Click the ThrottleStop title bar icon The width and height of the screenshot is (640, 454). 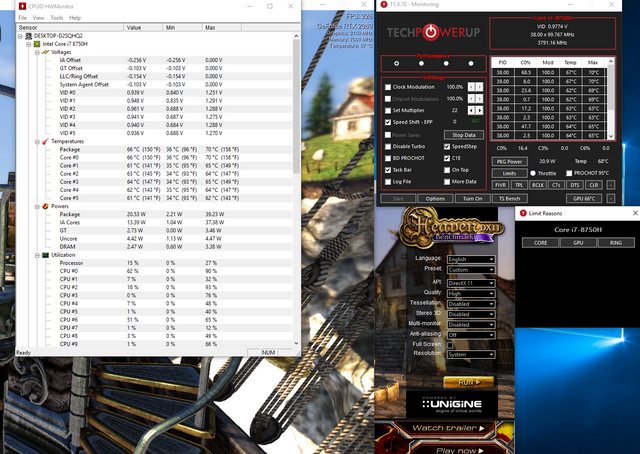[383, 4]
